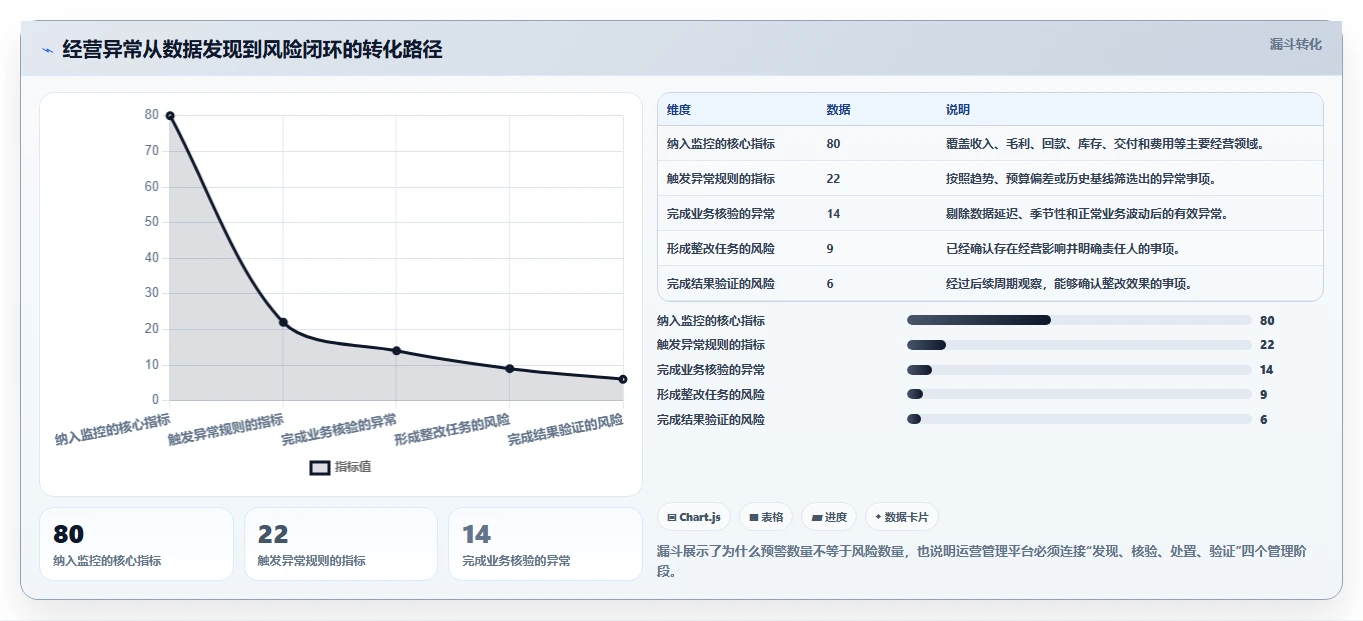Image resolution: width=1363 pixels, height=621 pixels.
Task: Click the progress bar for 纳入监控的核心指标
Action: [x=1079, y=320]
